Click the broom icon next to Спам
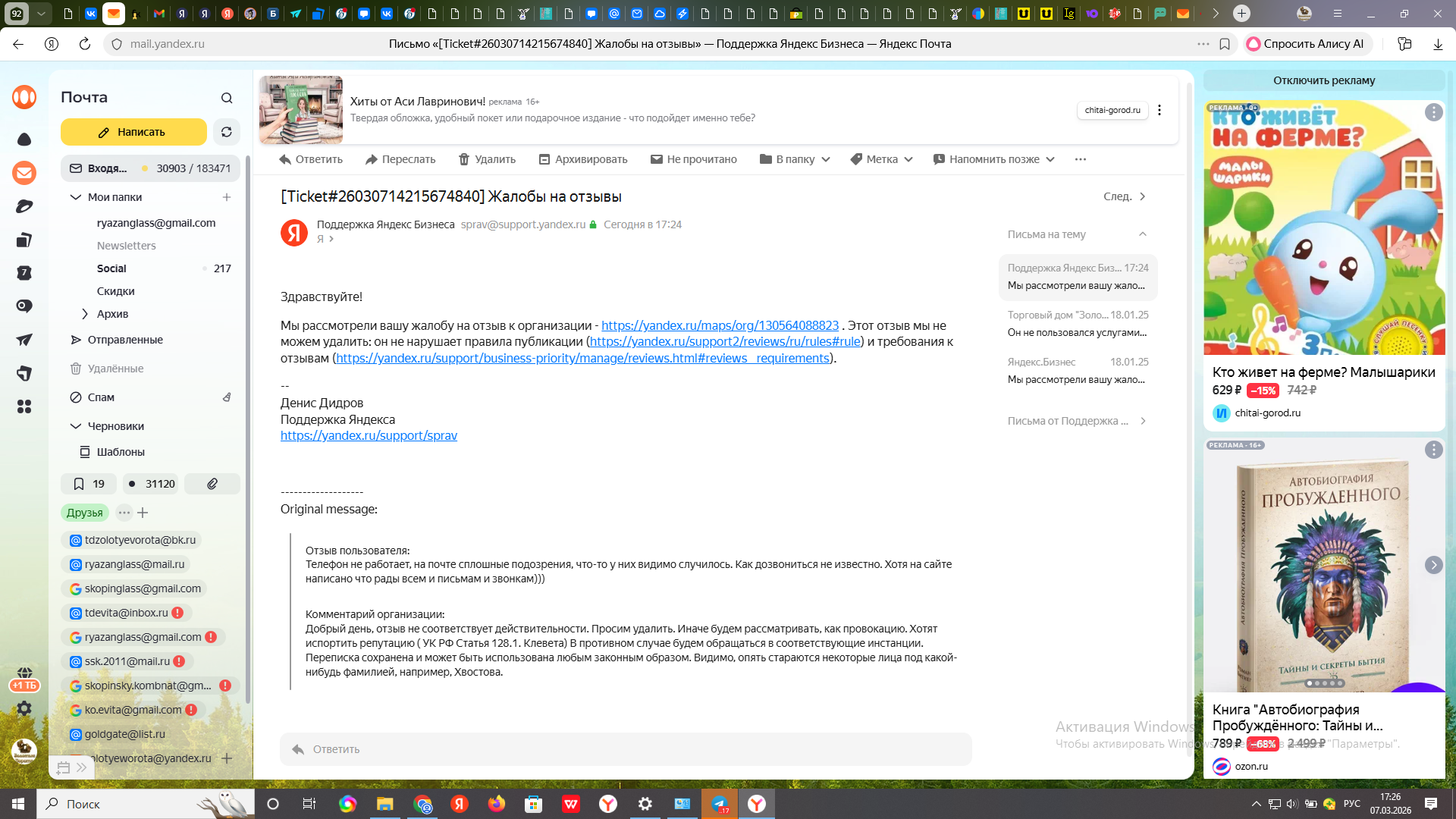This screenshot has width=1456, height=819. 227,397
